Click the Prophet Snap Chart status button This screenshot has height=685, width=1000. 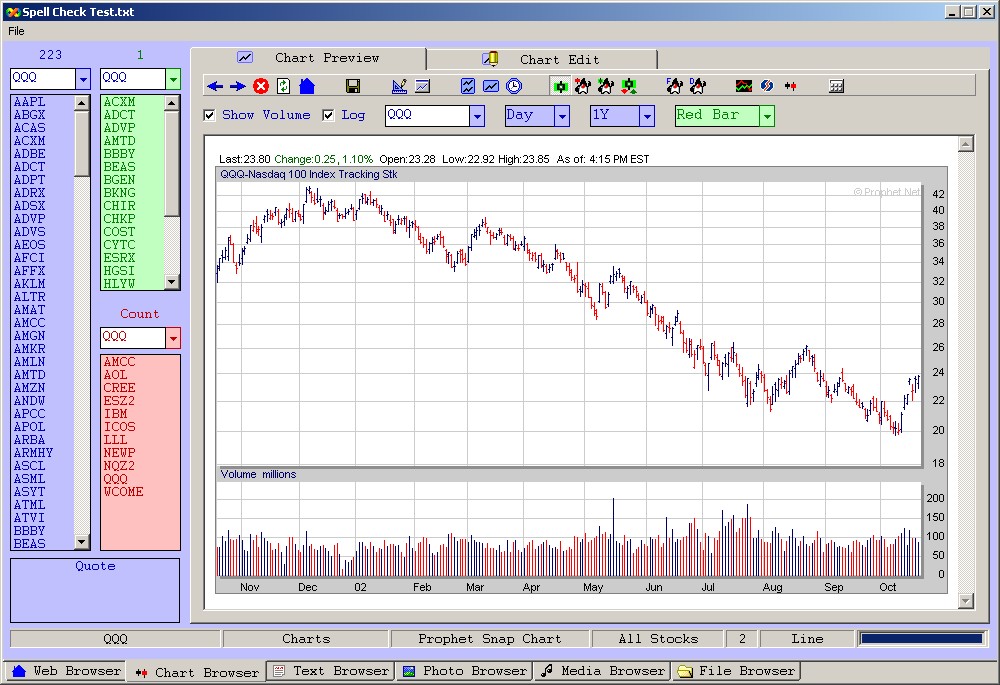(490, 638)
